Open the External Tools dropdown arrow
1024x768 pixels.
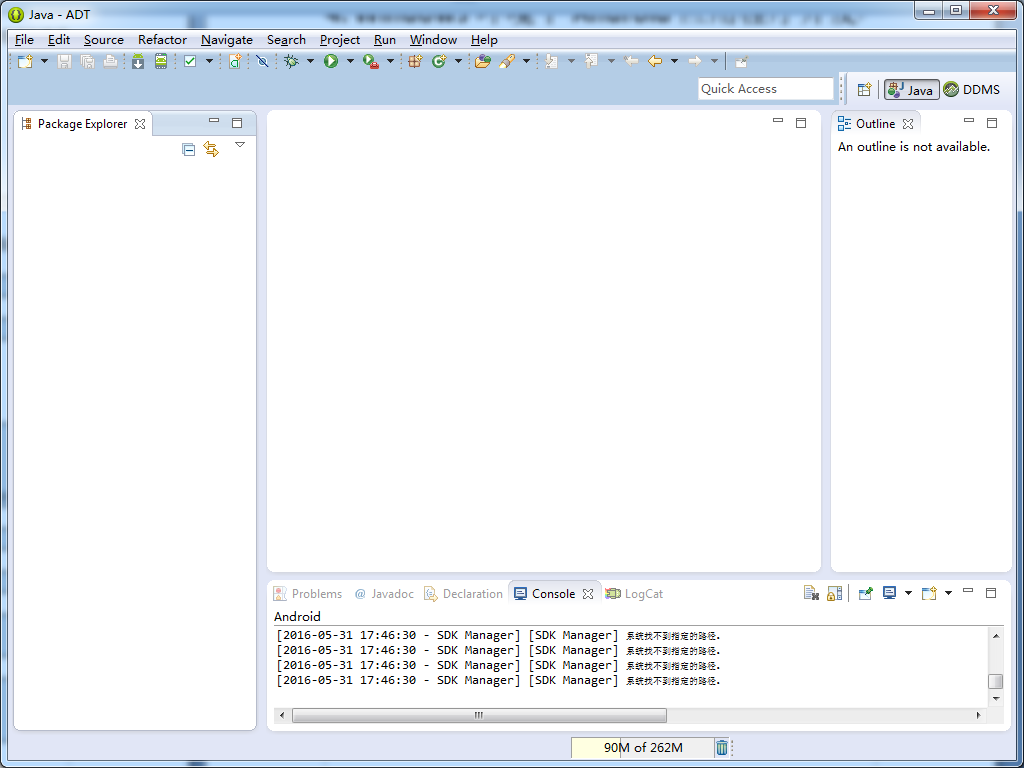(x=391, y=61)
